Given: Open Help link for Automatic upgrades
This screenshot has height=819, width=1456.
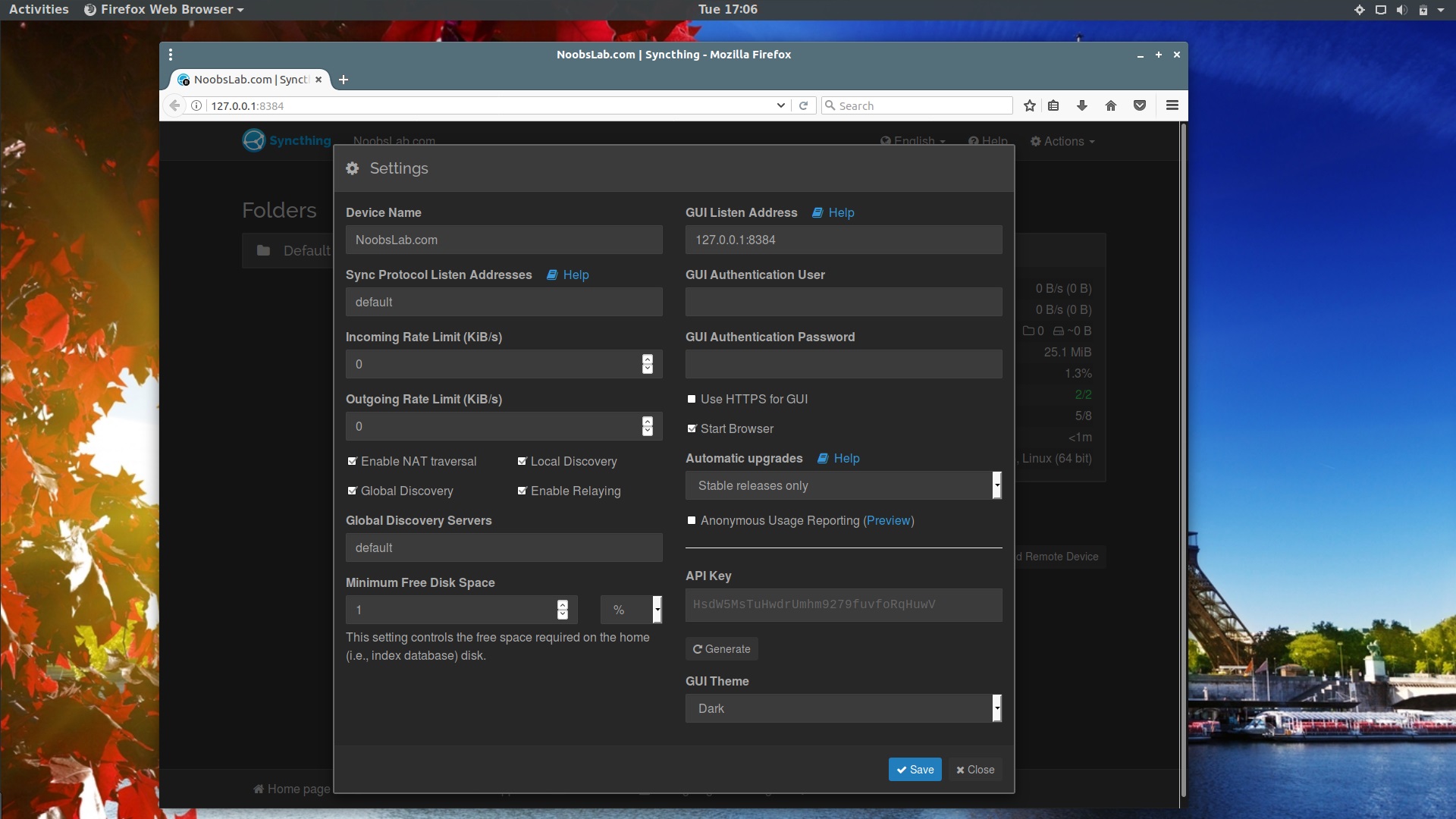Looking at the screenshot, I should pos(839,458).
